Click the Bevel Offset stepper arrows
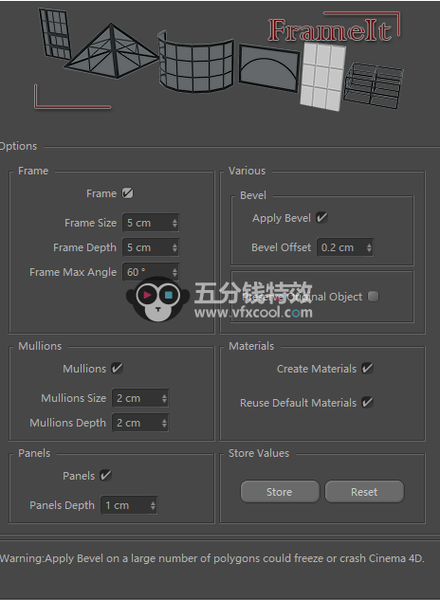Screen dimensions: 440x600 tap(369, 248)
